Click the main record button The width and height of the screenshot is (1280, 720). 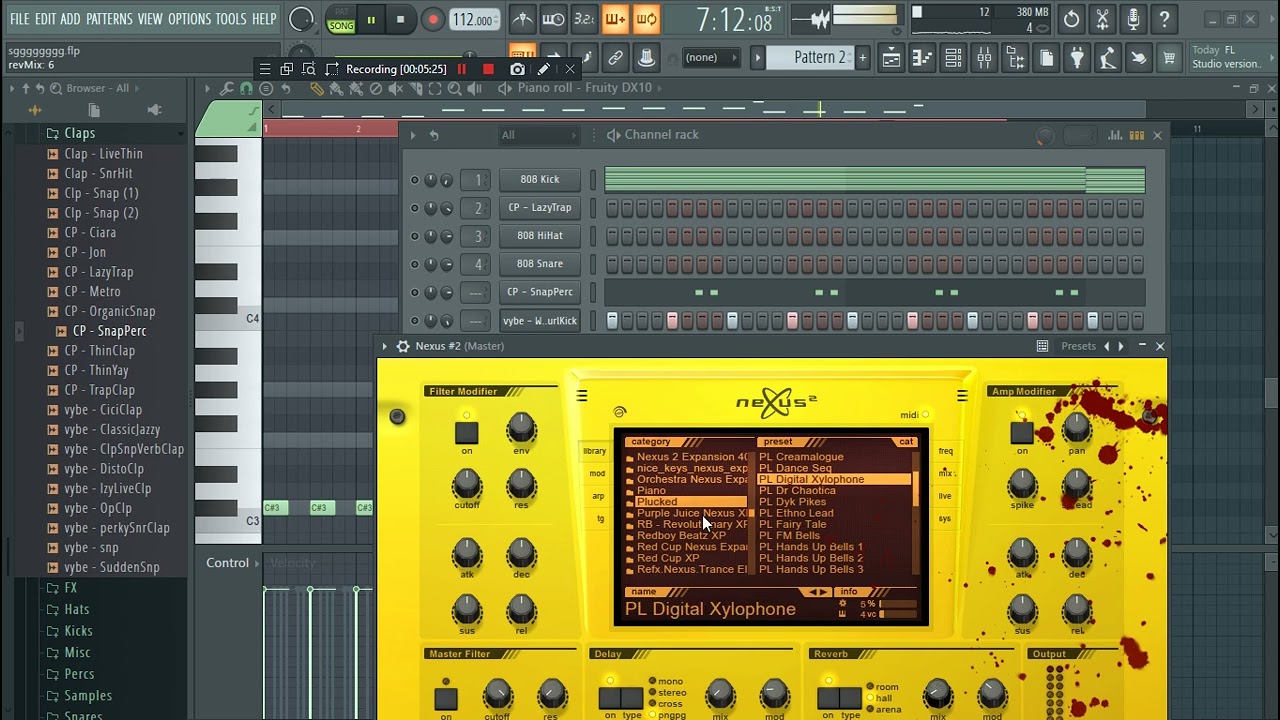tap(432, 19)
